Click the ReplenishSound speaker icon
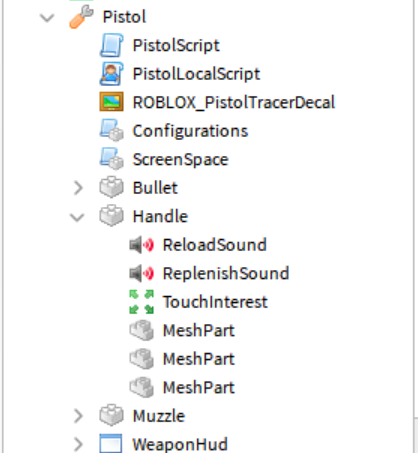This screenshot has height=453, width=418. pyautogui.click(x=142, y=274)
